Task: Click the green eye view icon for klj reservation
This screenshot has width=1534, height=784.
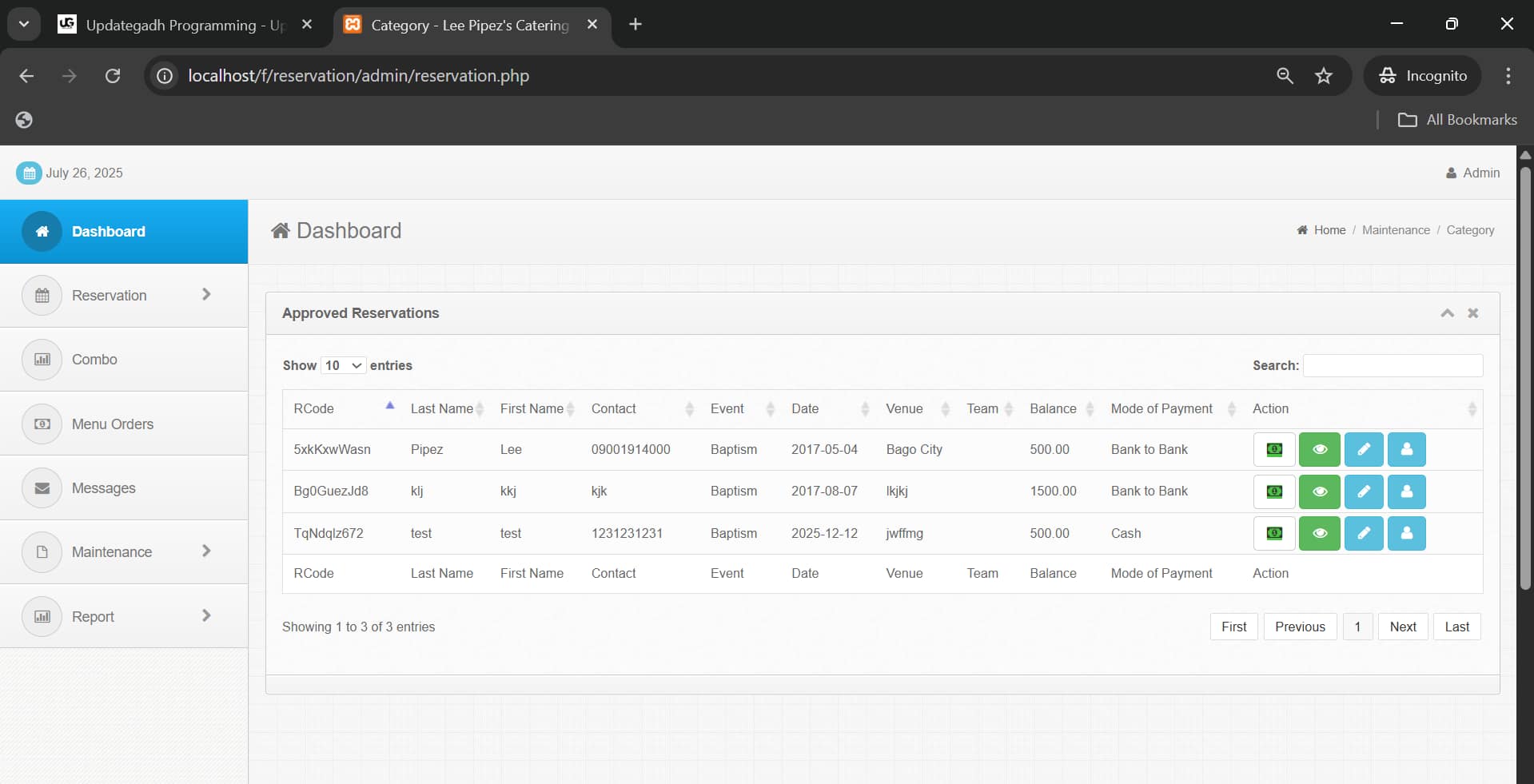Action: pos(1319,491)
